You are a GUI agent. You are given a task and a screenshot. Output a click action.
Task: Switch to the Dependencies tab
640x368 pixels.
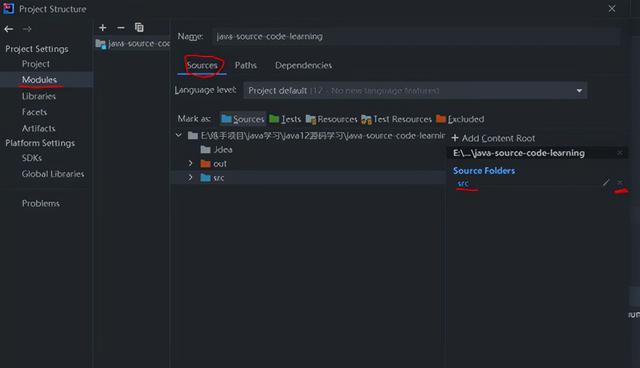[x=303, y=65]
